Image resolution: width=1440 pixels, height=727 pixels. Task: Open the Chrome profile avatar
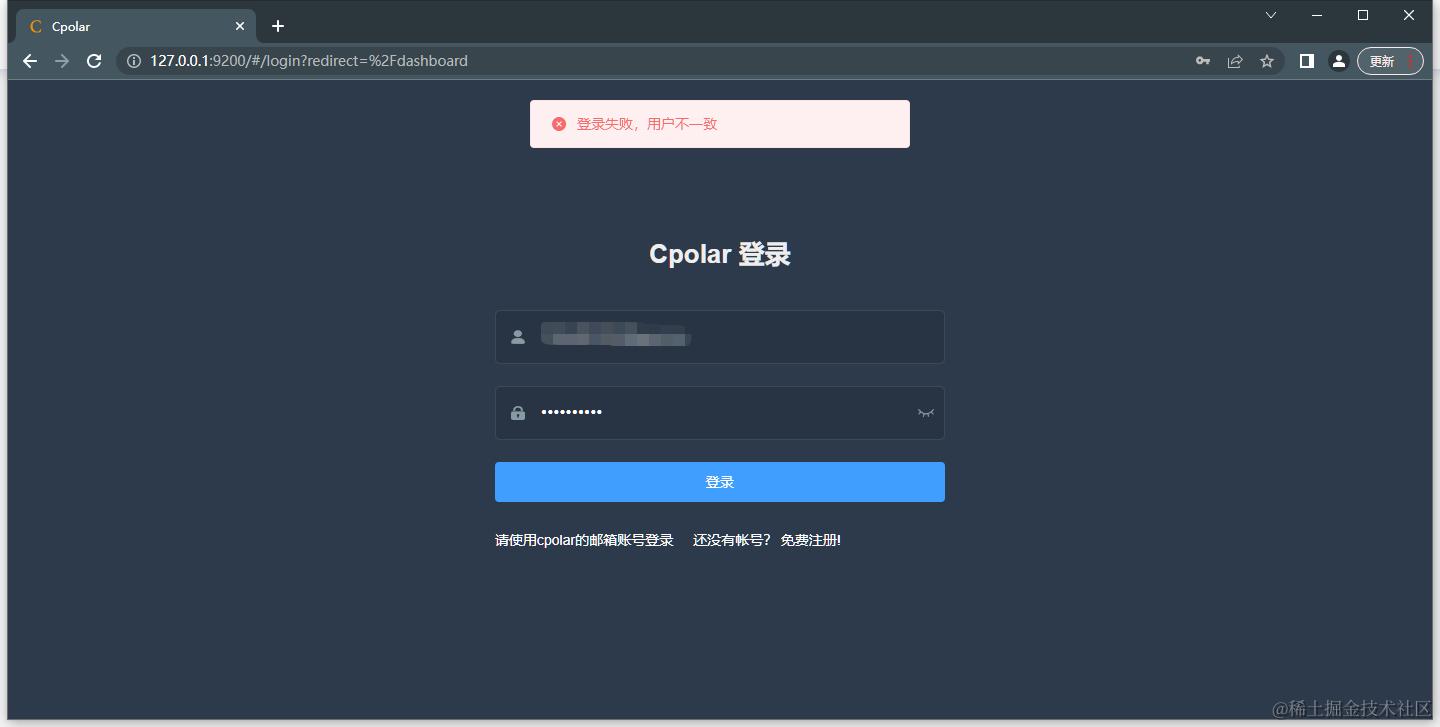click(1338, 61)
